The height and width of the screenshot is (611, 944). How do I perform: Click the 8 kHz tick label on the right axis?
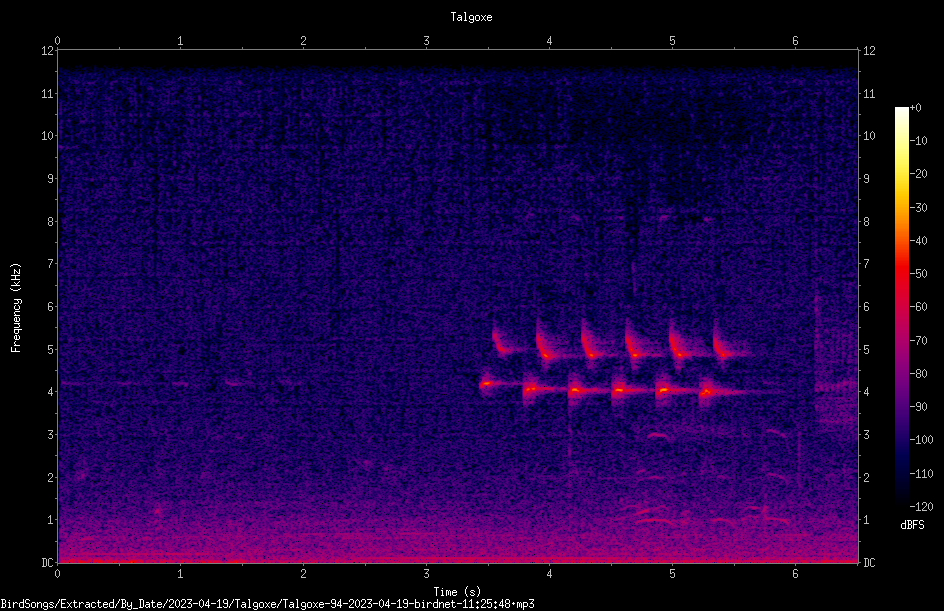[x=866, y=222]
